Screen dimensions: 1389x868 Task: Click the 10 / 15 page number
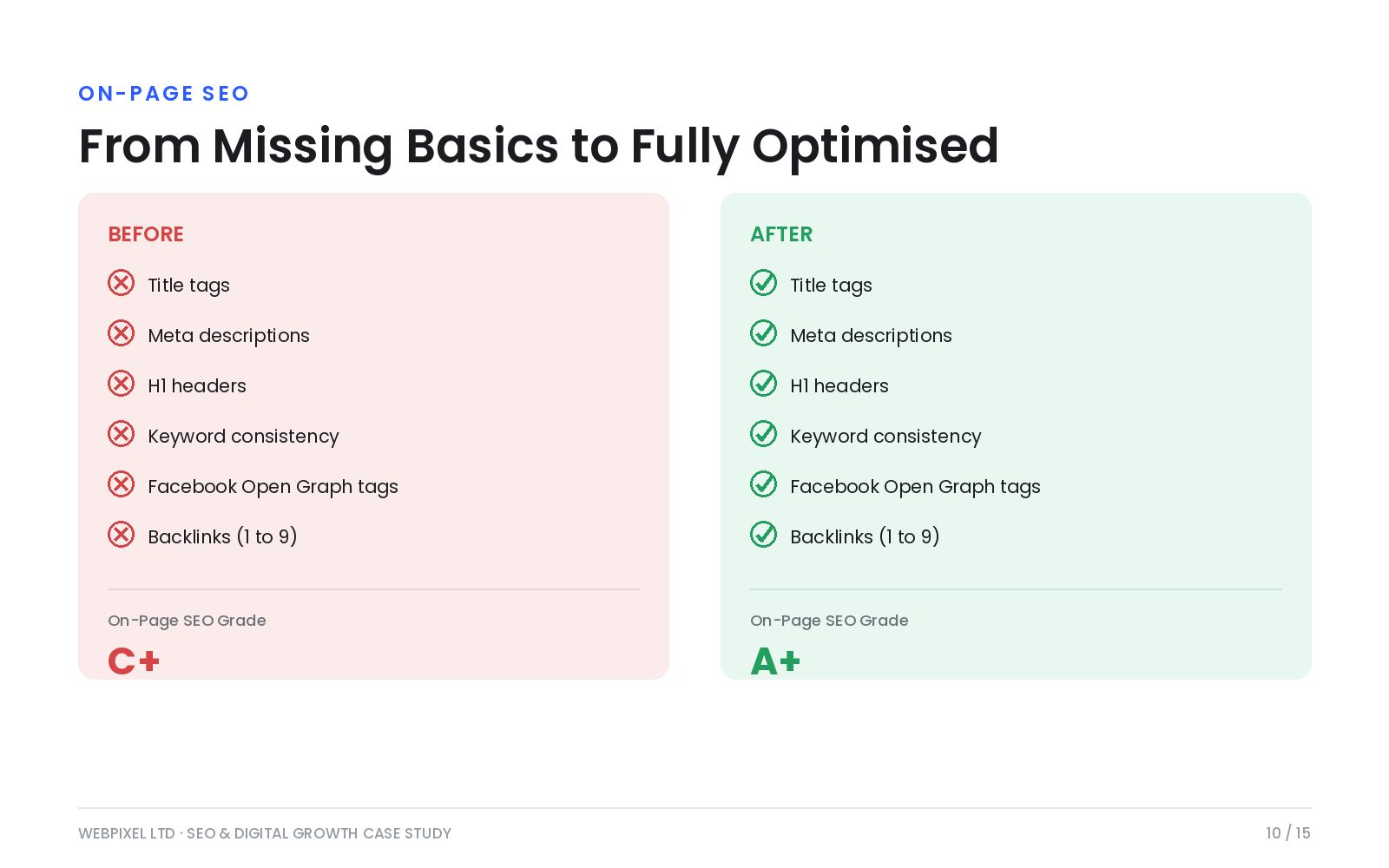coord(1288,833)
